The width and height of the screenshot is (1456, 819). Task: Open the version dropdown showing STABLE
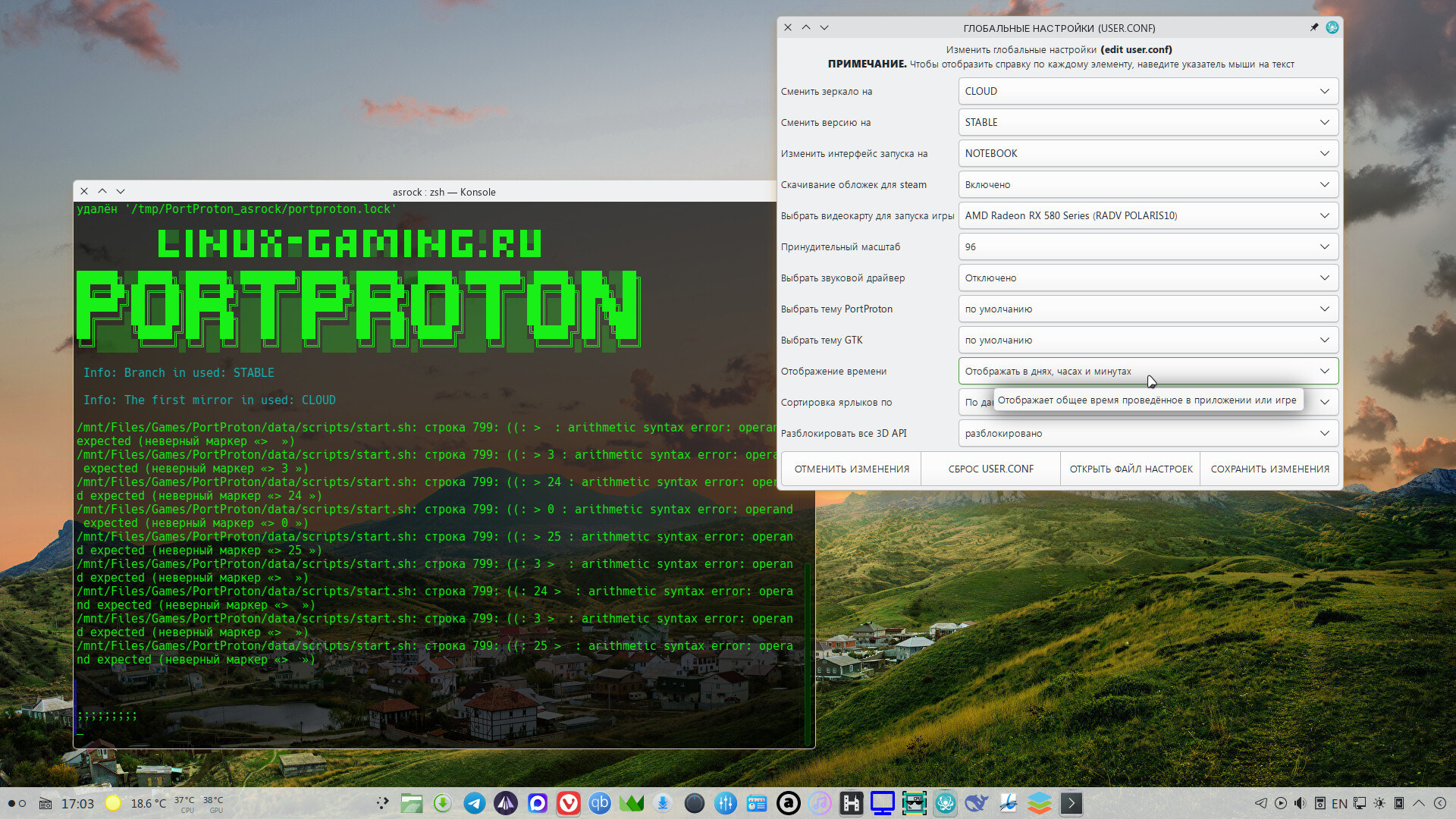1147,122
